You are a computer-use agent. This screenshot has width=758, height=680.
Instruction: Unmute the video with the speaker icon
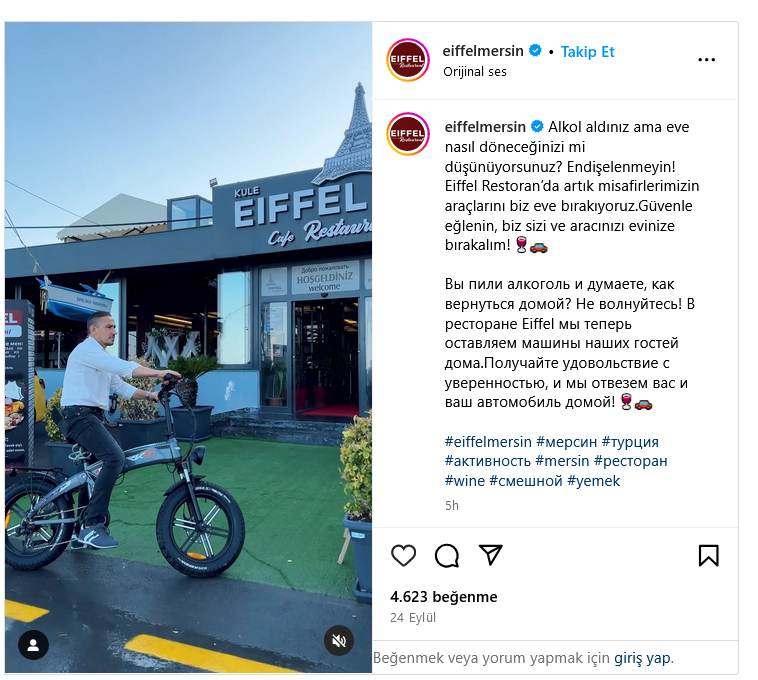[x=339, y=640]
